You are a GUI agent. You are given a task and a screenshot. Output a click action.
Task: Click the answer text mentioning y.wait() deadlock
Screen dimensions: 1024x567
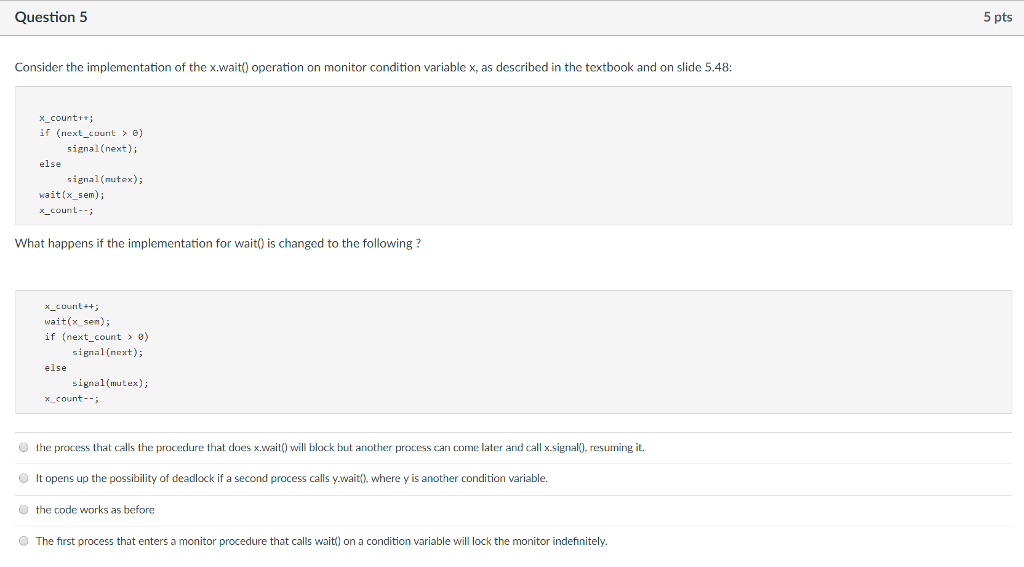click(291, 479)
